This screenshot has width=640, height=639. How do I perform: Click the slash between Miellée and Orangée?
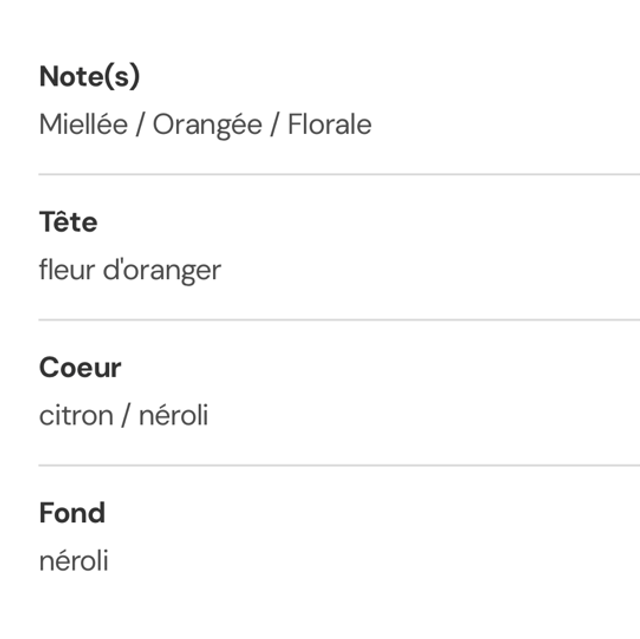(x=141, y=125)
